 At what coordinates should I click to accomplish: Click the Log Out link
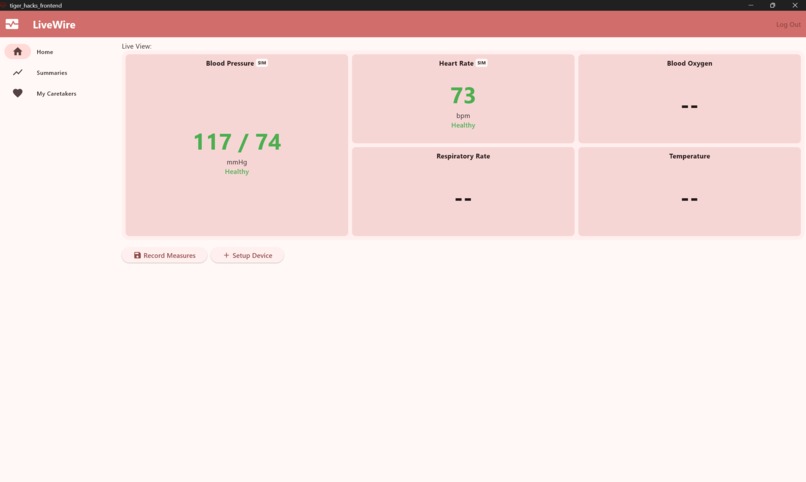coord(788,25)
